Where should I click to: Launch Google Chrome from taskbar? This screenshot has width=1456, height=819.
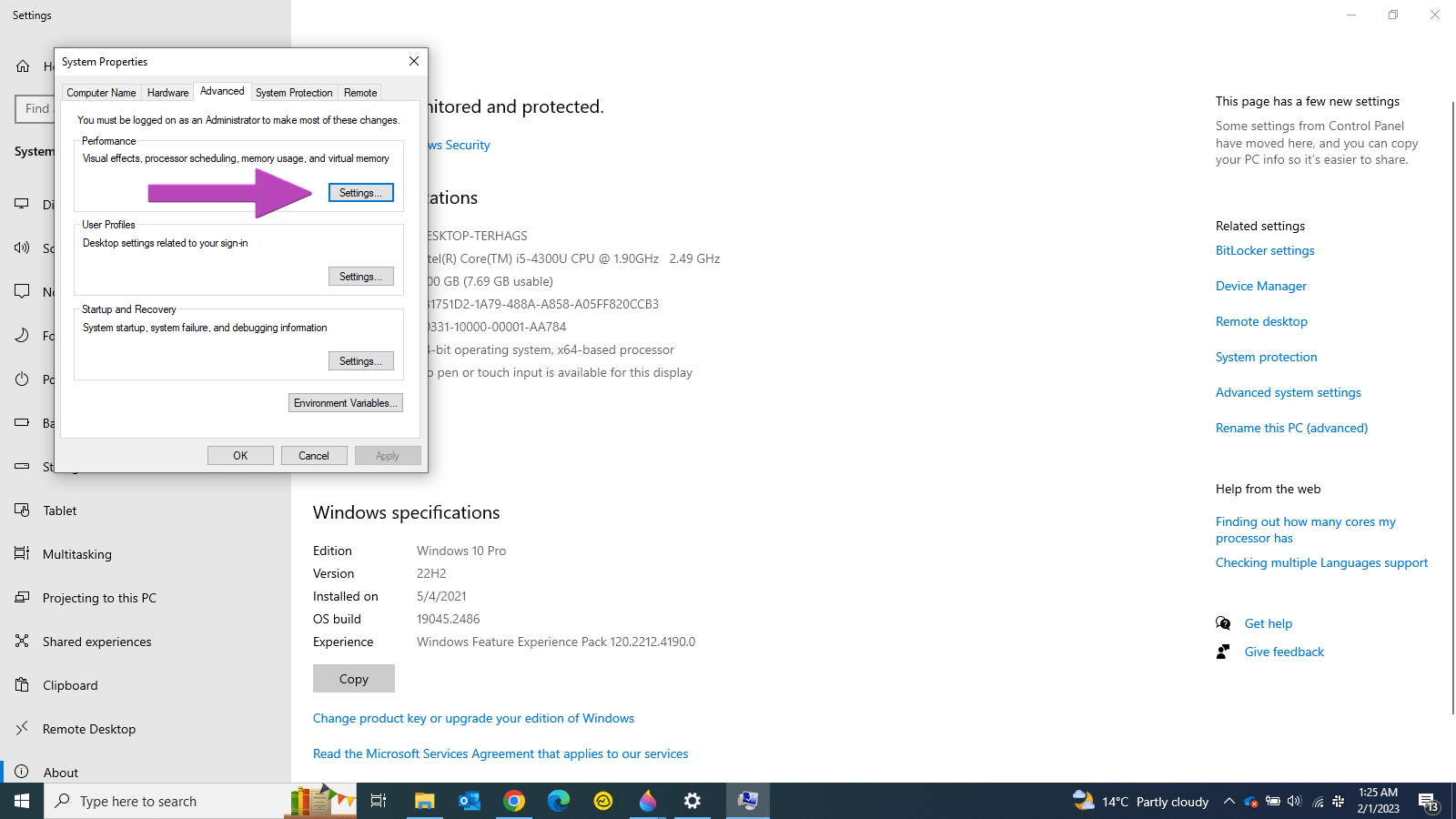point(514,801)
